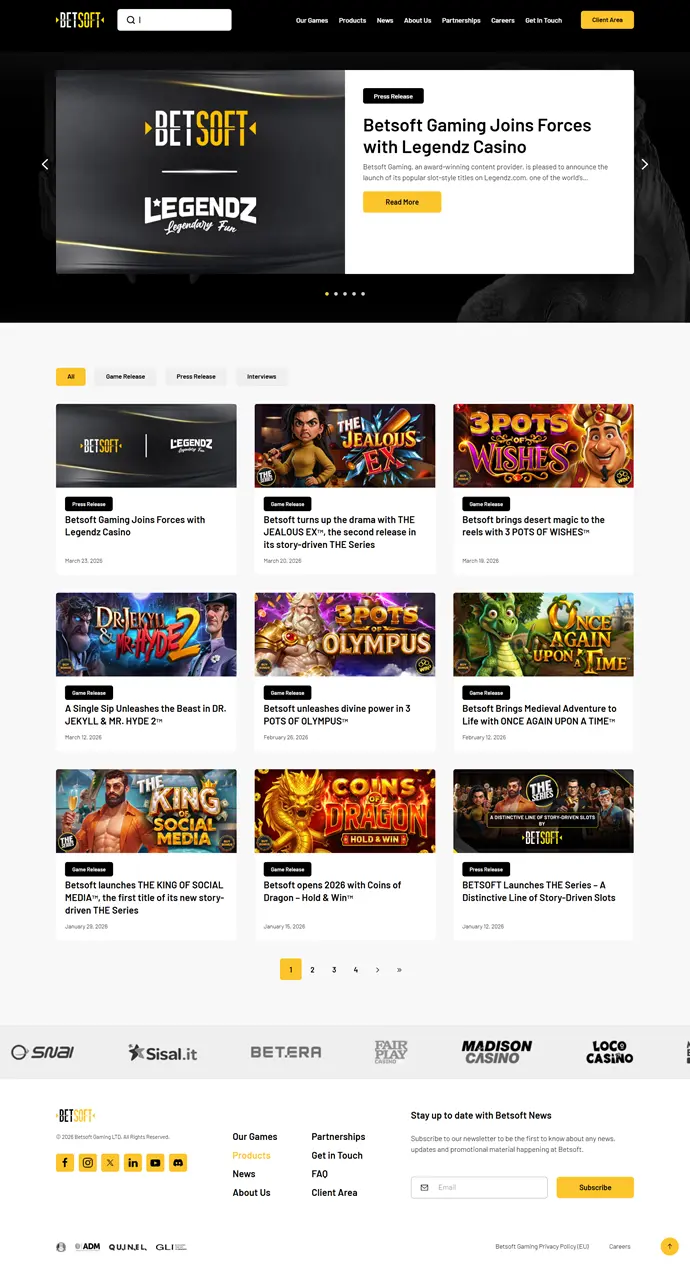
Task: Go to pagination page 3
Action: point(334,969)
